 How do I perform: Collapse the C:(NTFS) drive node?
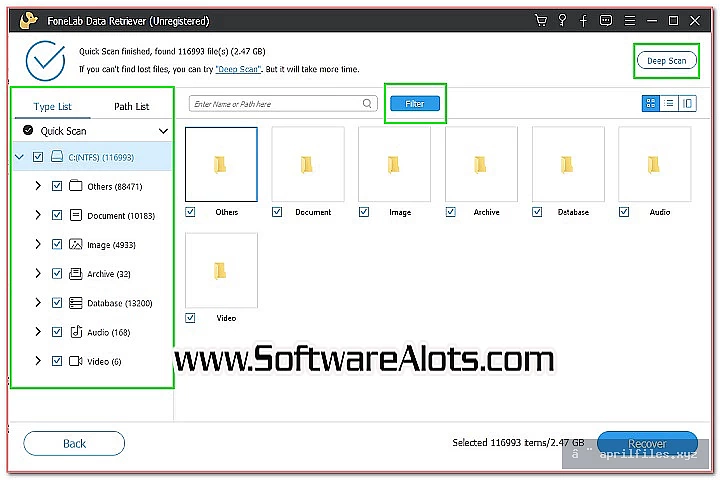click(x=19, y=157)
